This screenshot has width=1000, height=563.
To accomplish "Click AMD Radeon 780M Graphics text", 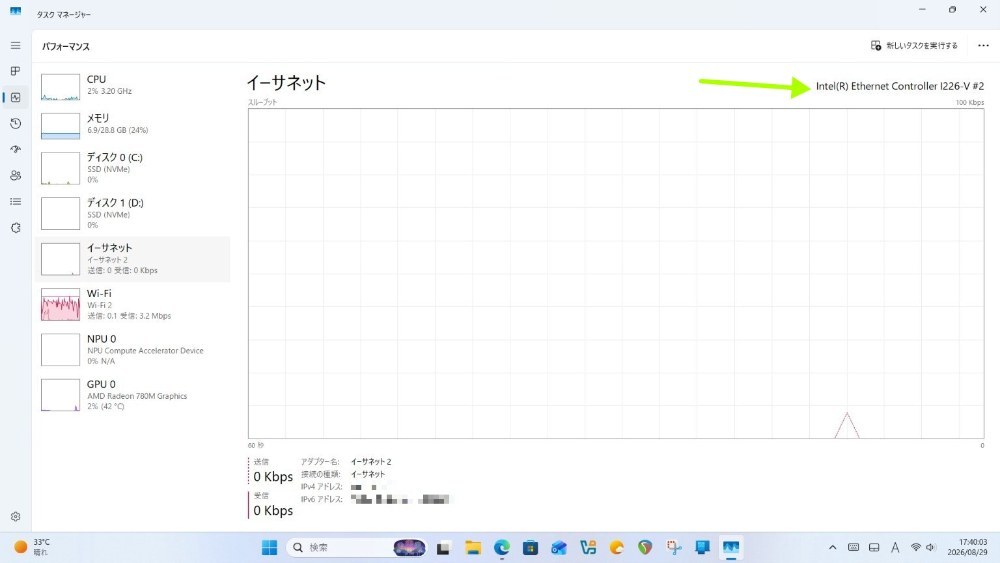I will tap(137, 396).
